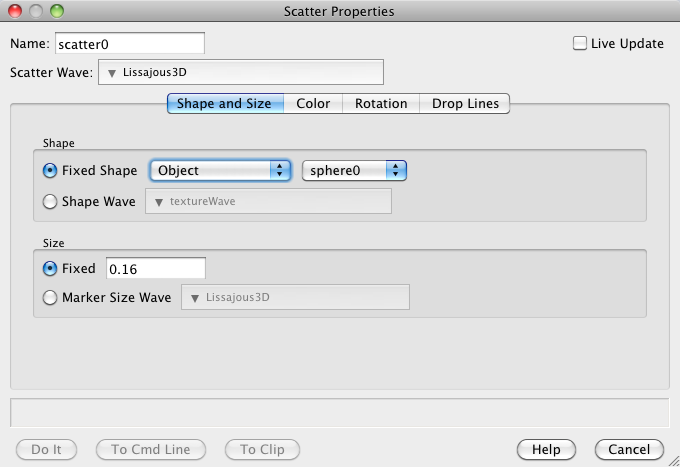
Task: Pick the Marker Size Wave option
Action: (x=51, y=297)
